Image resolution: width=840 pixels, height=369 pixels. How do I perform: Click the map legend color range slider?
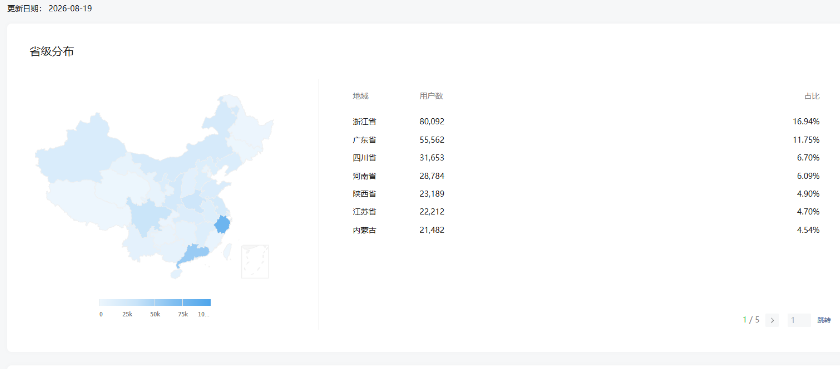click(x=155, y=303)
